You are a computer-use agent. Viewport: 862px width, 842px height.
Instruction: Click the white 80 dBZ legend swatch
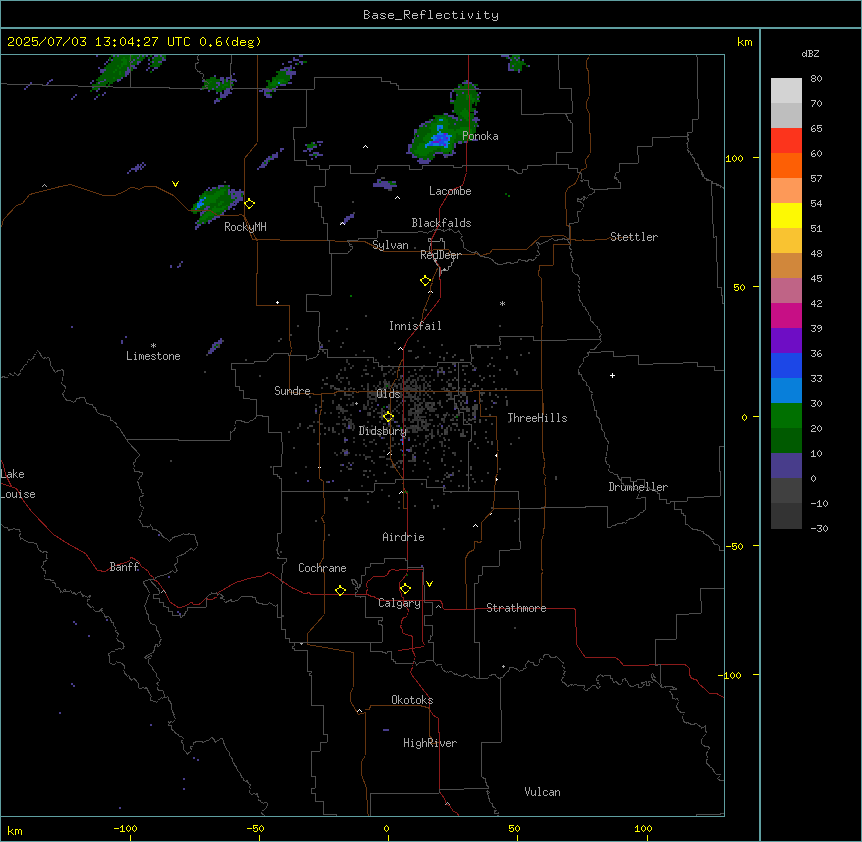pos(786,91)
